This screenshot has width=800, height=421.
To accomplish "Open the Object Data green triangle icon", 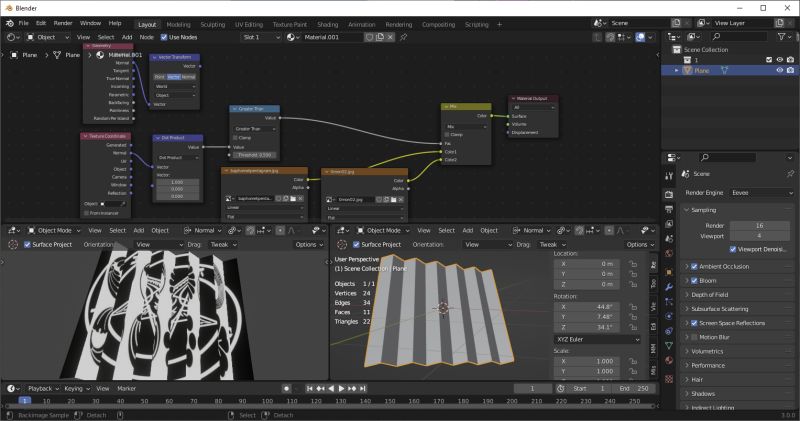I will pos(669,346).
